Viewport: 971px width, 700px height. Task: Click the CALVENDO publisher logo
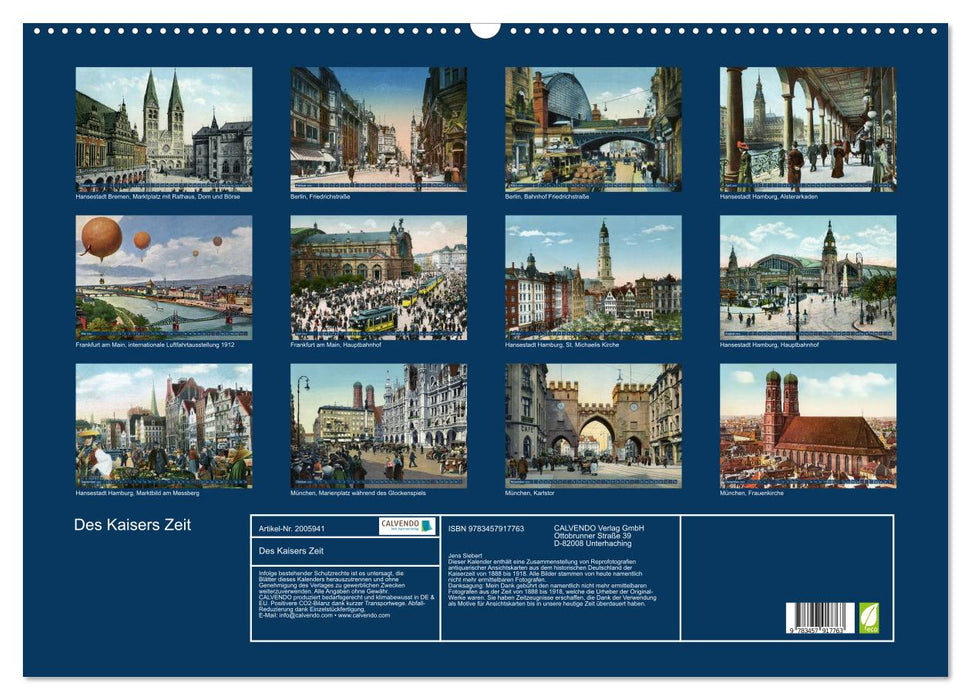click(x=401, y=526)
